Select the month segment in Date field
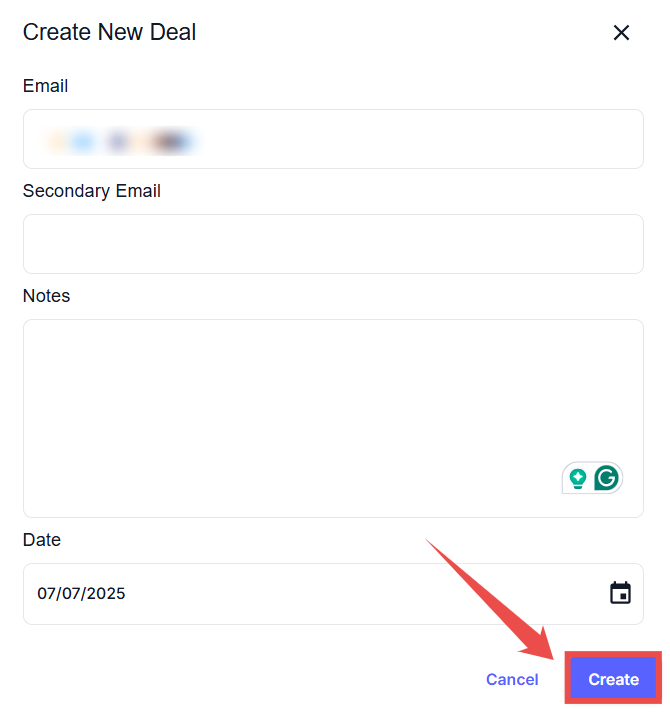This screenshot has height=712, width=670. [x=47, y=594]
